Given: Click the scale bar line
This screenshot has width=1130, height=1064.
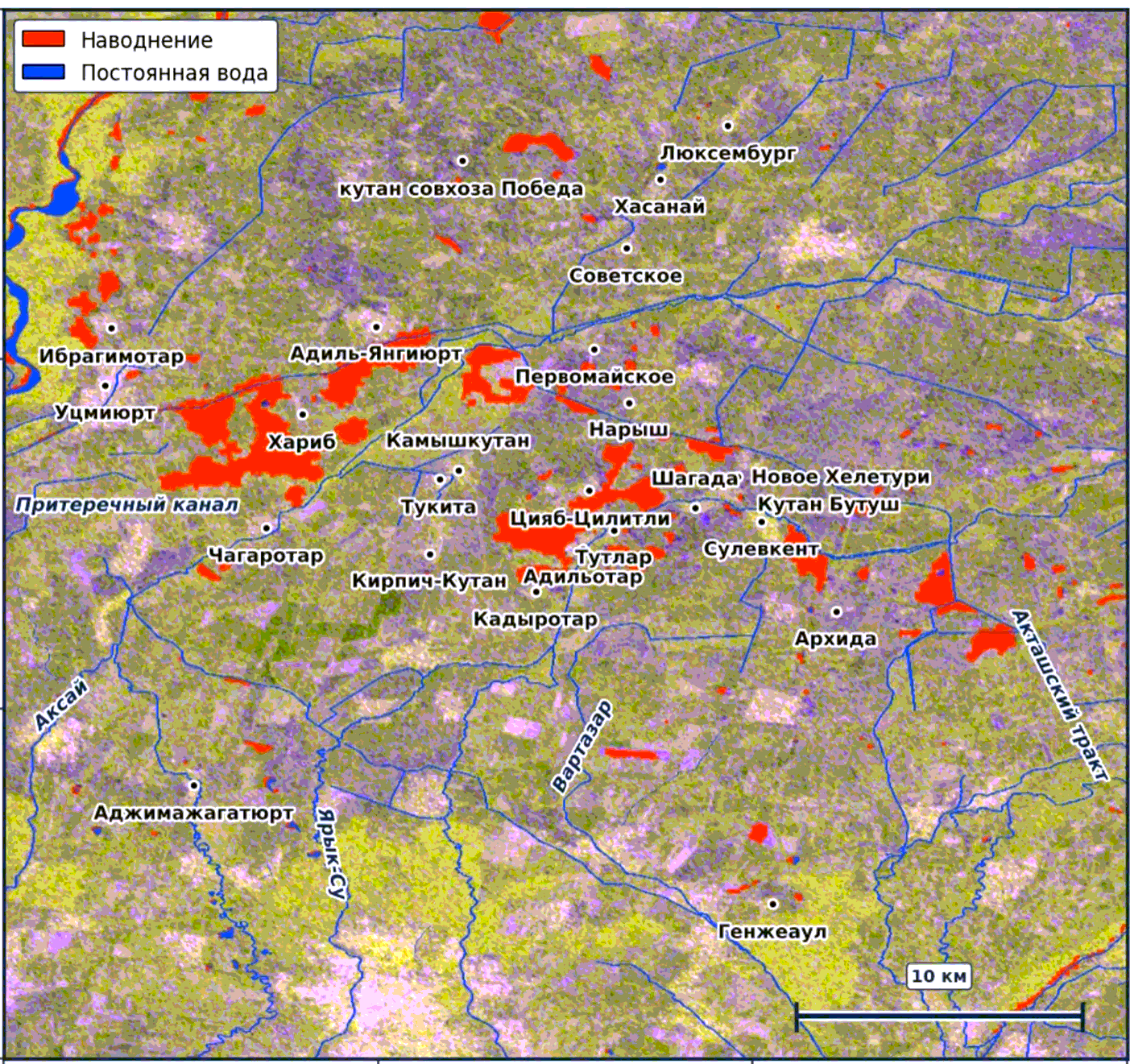Looking at the screenshot, I should point(939,1016).
